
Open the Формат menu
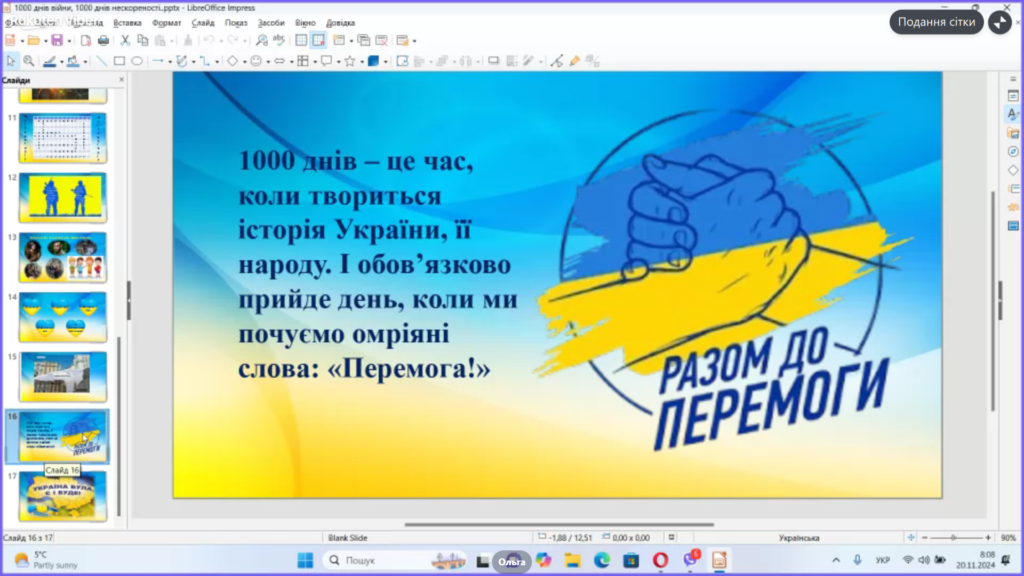(166, 22)
